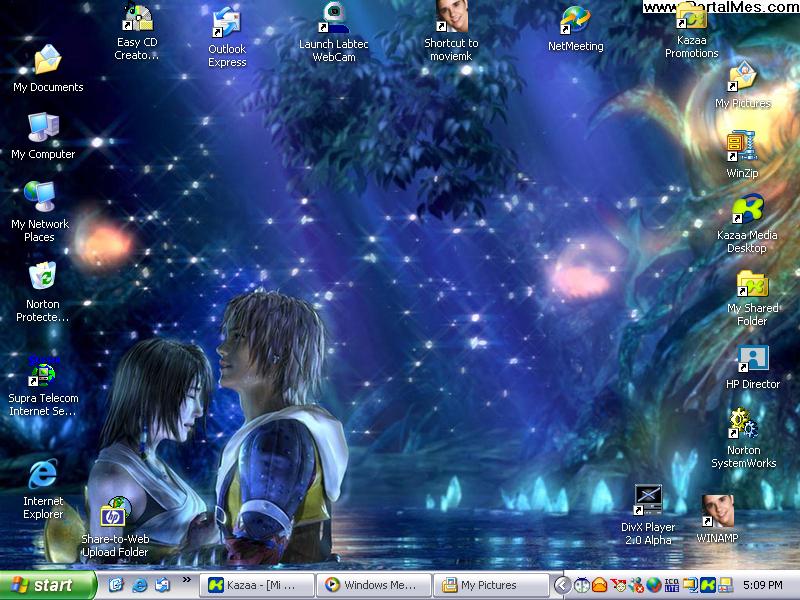The width and height of the screenshot is (800, 600).
Task: Switch to Windows Media Player taskbar button
Action: tap(373, 585)
